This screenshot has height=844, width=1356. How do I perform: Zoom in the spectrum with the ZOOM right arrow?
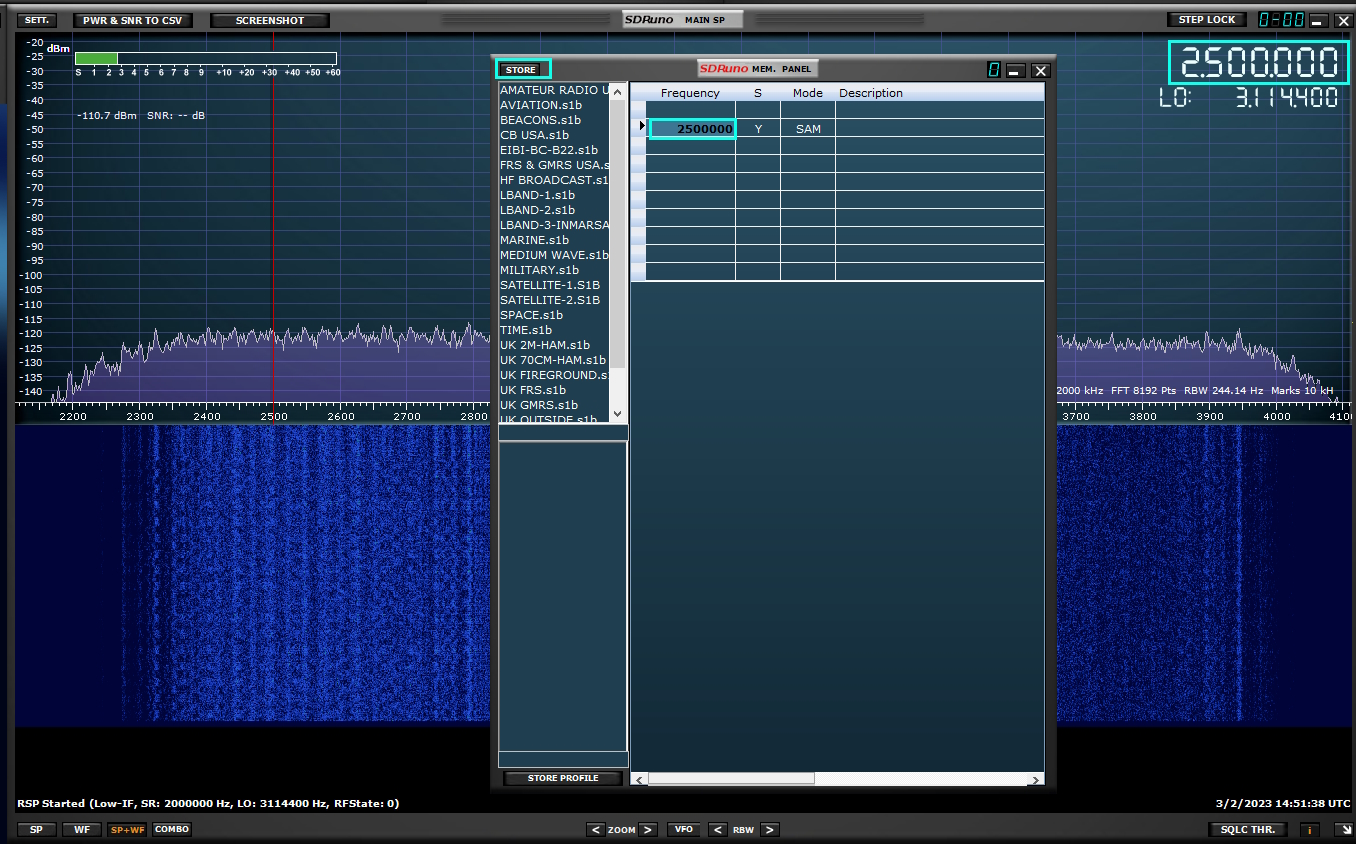[648, 829]
